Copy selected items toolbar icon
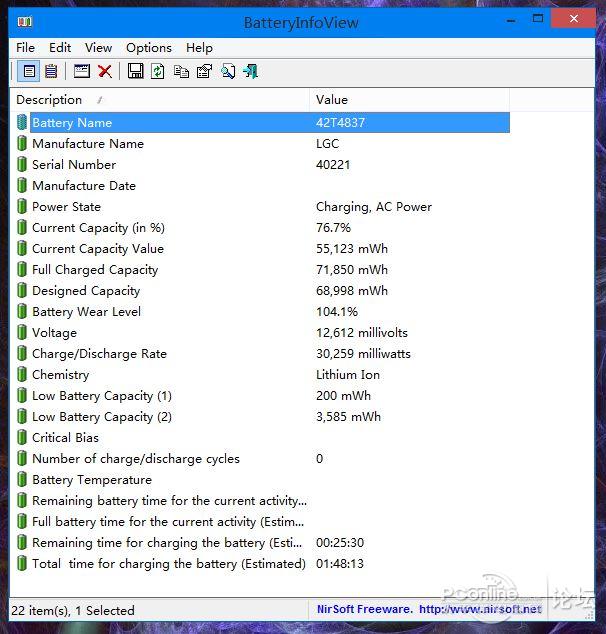Viewport: 606px width, 634px height. (181, 72)
